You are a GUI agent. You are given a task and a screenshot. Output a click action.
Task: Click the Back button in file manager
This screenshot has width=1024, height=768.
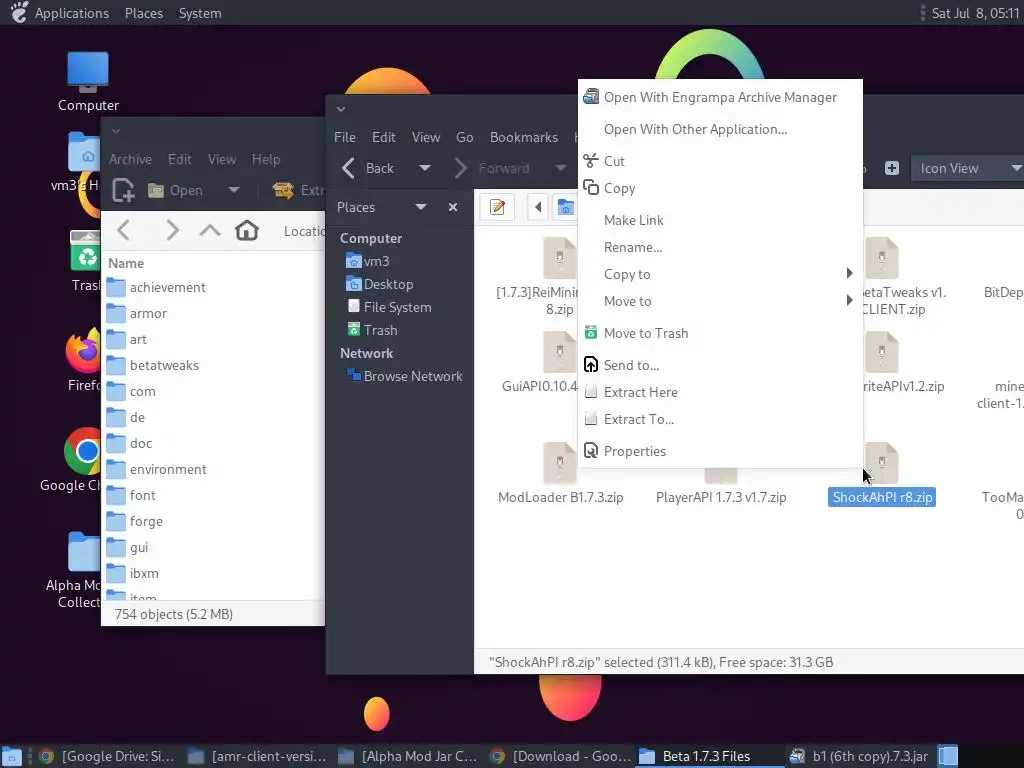pyautogui.click(x=369, y=168)
